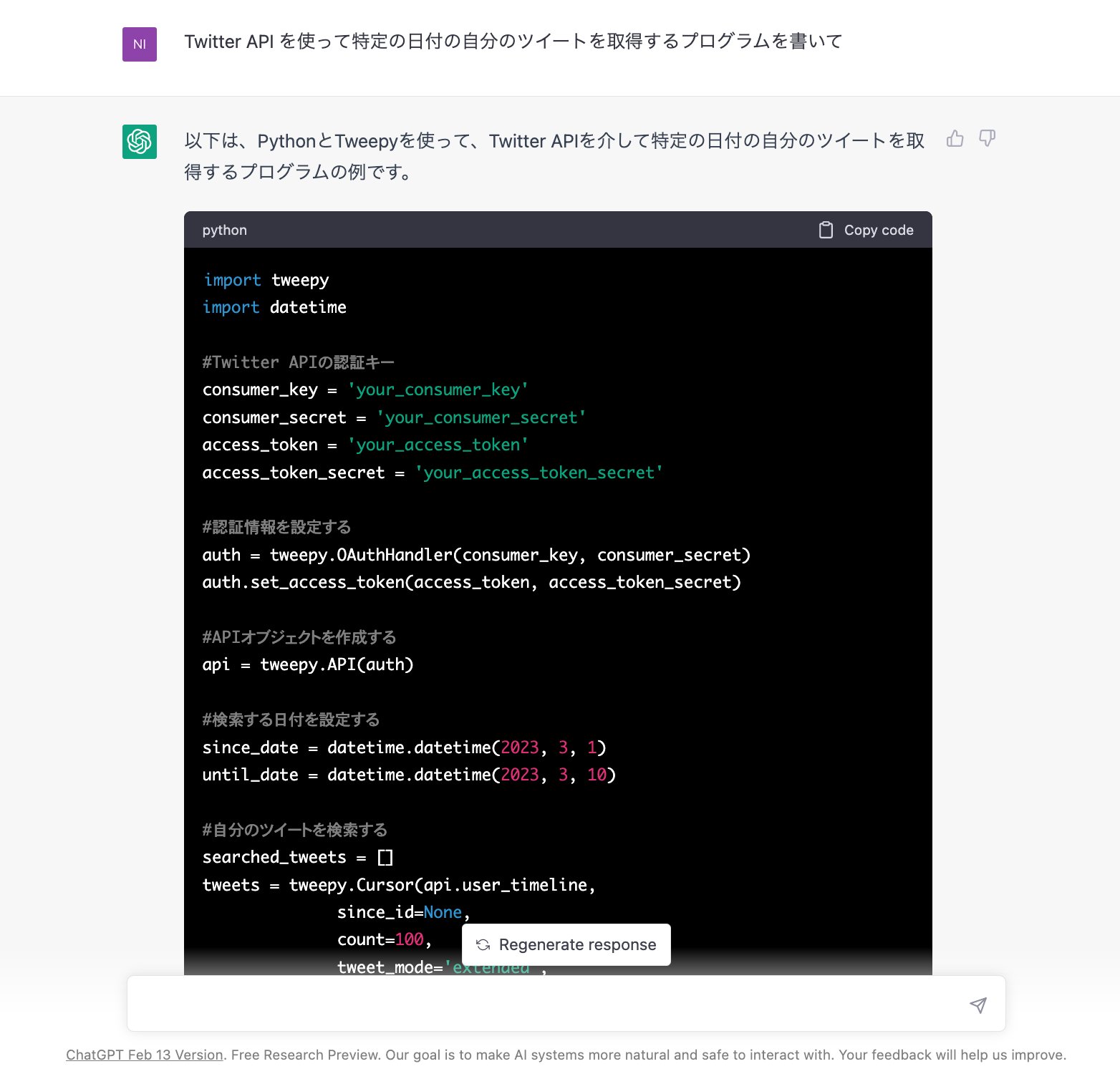This screenshot has width=1120, height=1084.
Task: Click the send message paper plane icon
Action: click(x=977, y=1005)
